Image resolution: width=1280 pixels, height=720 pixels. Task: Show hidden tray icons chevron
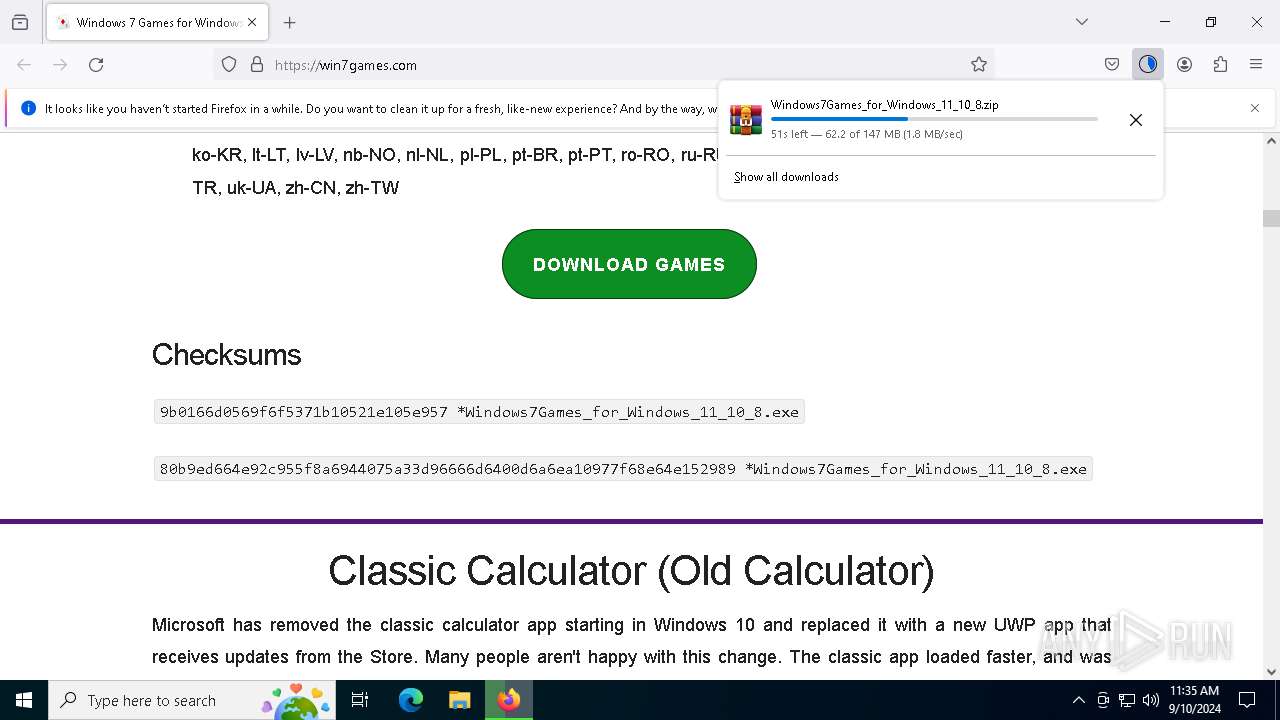pos(1078,700)
